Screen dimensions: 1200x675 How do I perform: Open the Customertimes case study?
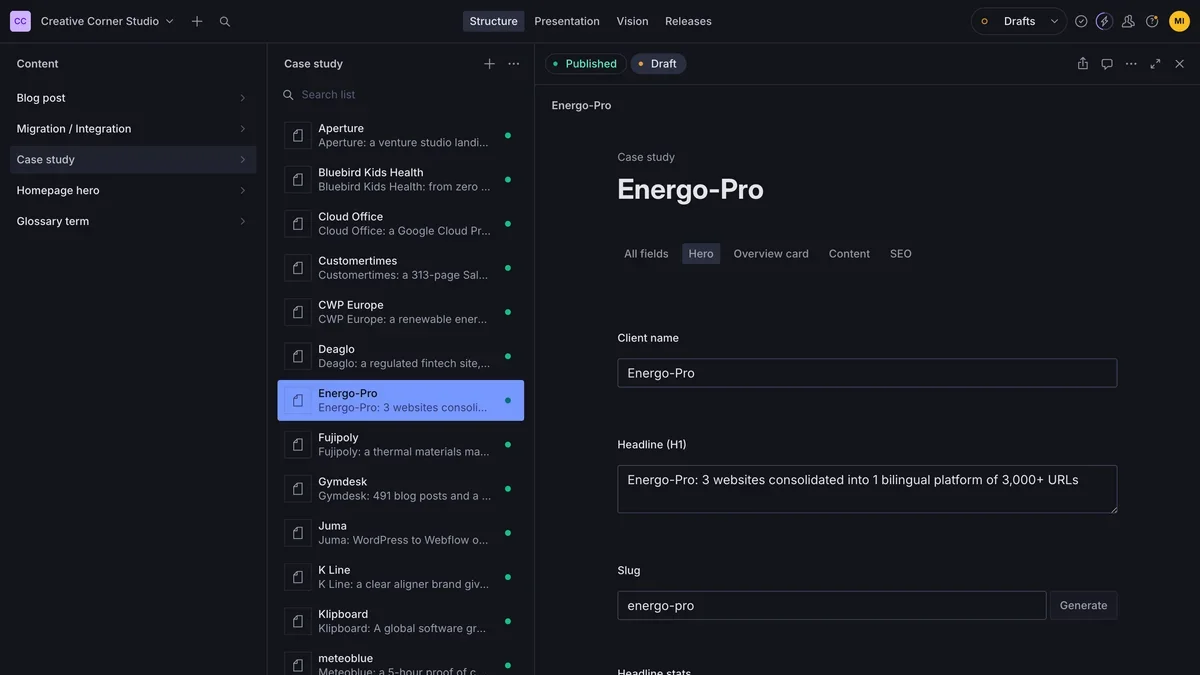point(401,268)
